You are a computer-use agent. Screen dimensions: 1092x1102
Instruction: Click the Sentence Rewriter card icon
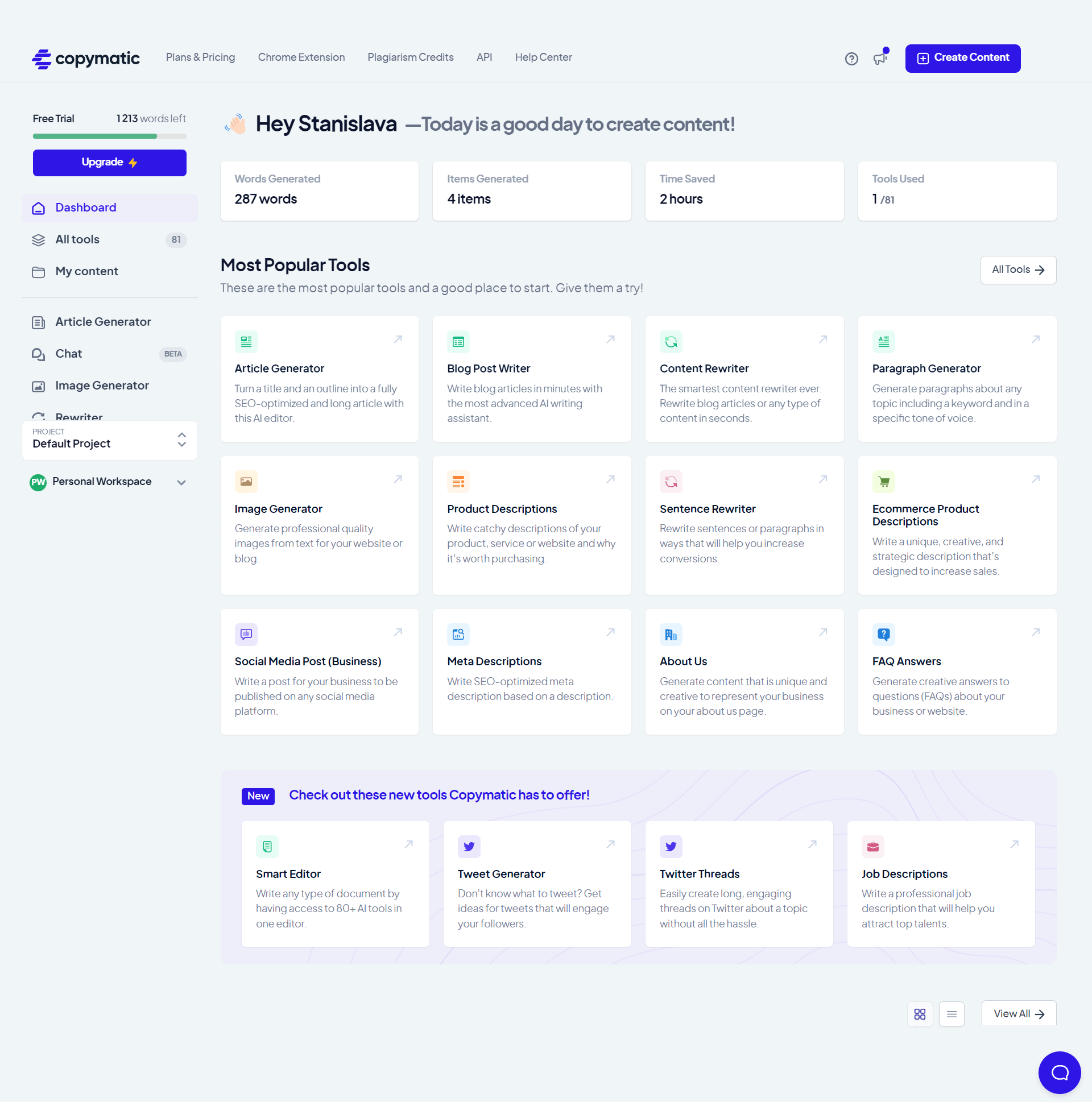[x=671, y=482]
